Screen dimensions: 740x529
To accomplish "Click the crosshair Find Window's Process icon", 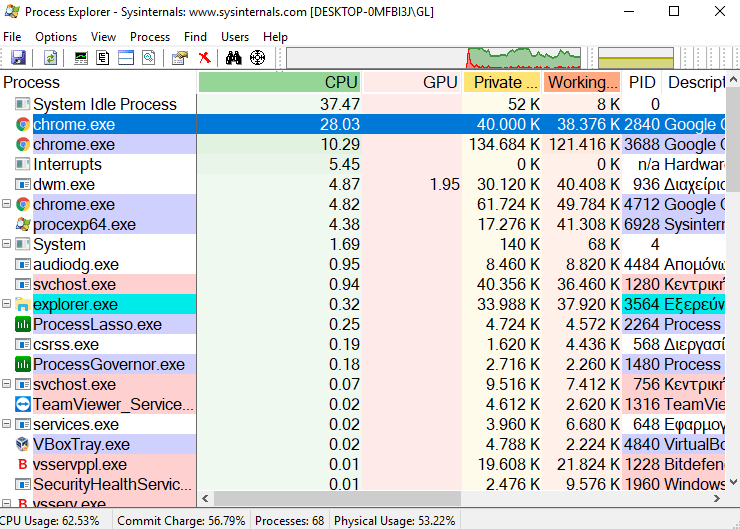I will (257, 58).
